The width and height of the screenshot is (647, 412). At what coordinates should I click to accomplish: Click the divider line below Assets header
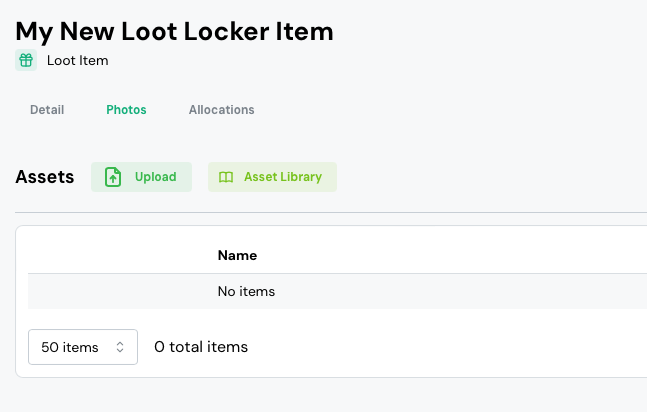pyautogui.click(x=330, y=212)
